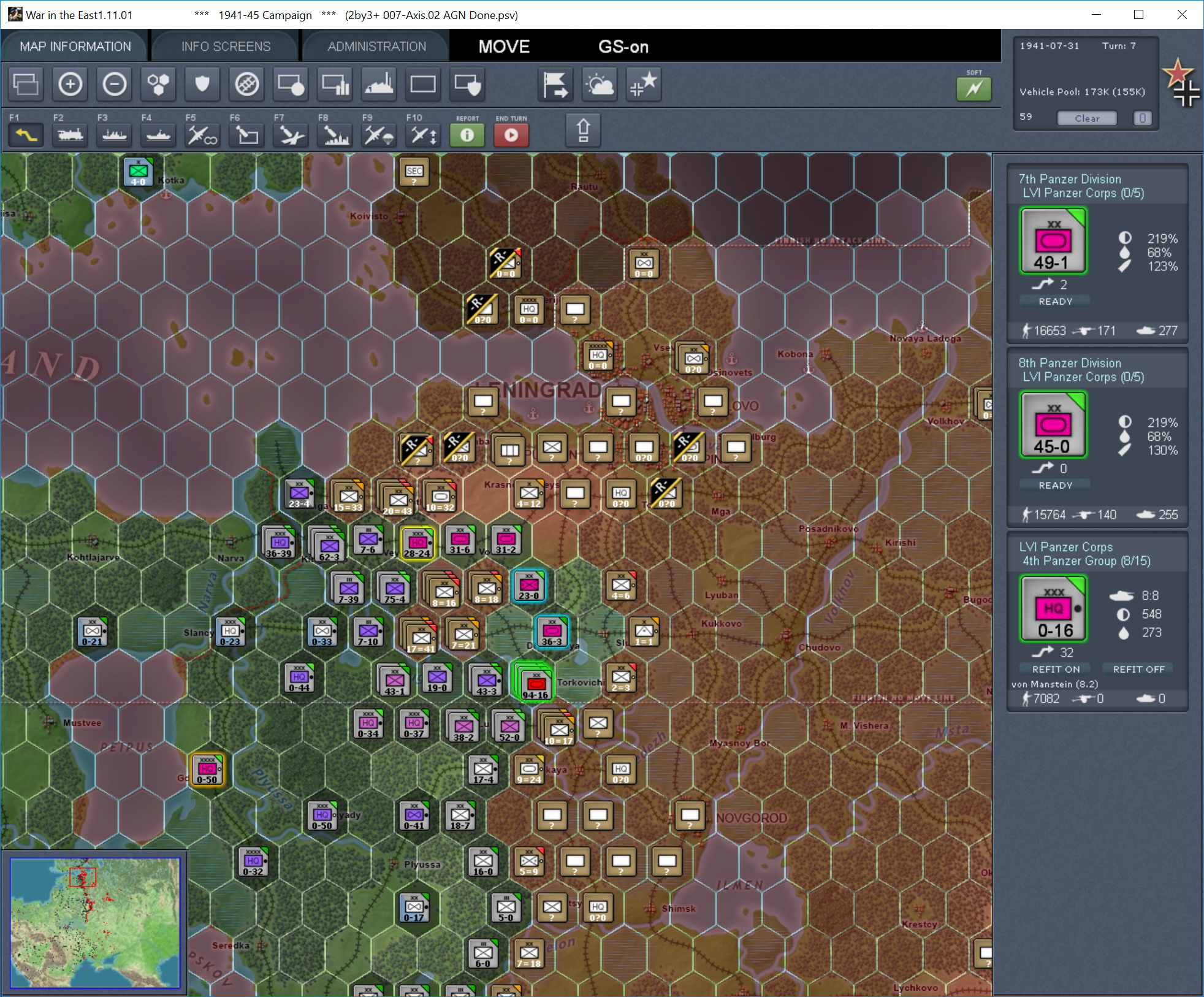Click the up-arrow collapse toolbar icon

pos(583,130)
